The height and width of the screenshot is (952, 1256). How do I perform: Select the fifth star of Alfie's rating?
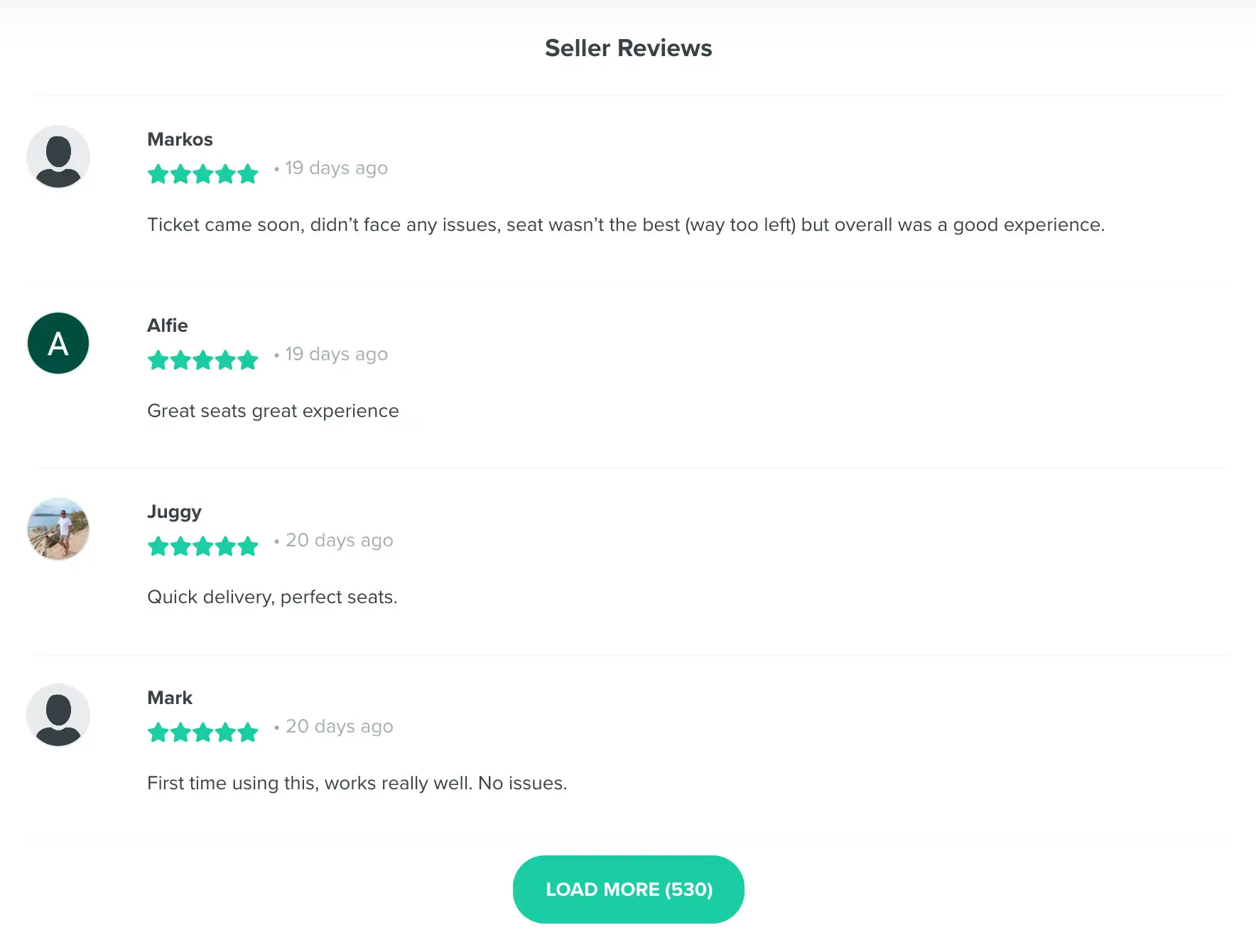click(x=249, y=359)
